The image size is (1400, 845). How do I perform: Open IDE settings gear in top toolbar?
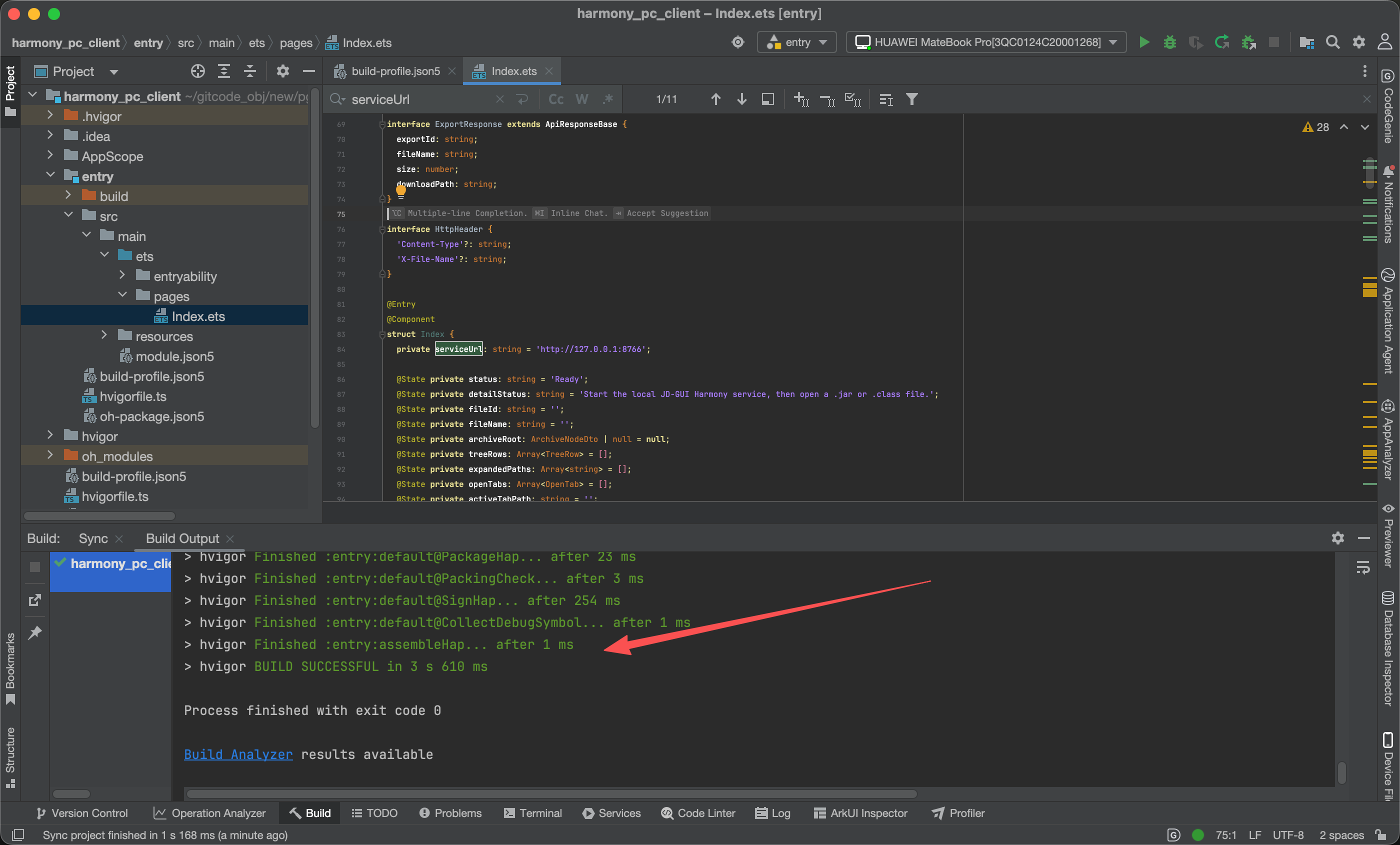click(x=1358, y=42)
